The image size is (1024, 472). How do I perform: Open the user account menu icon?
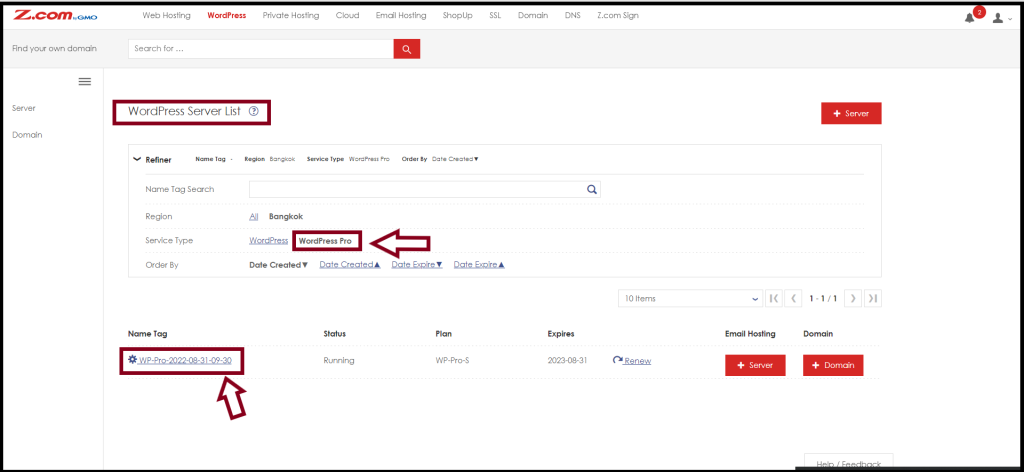[998, 19]
